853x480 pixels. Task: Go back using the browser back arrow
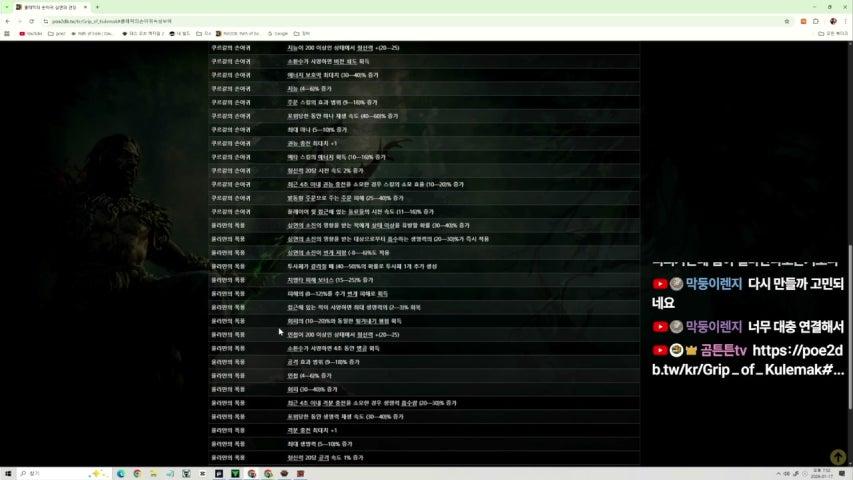[8, 21]
